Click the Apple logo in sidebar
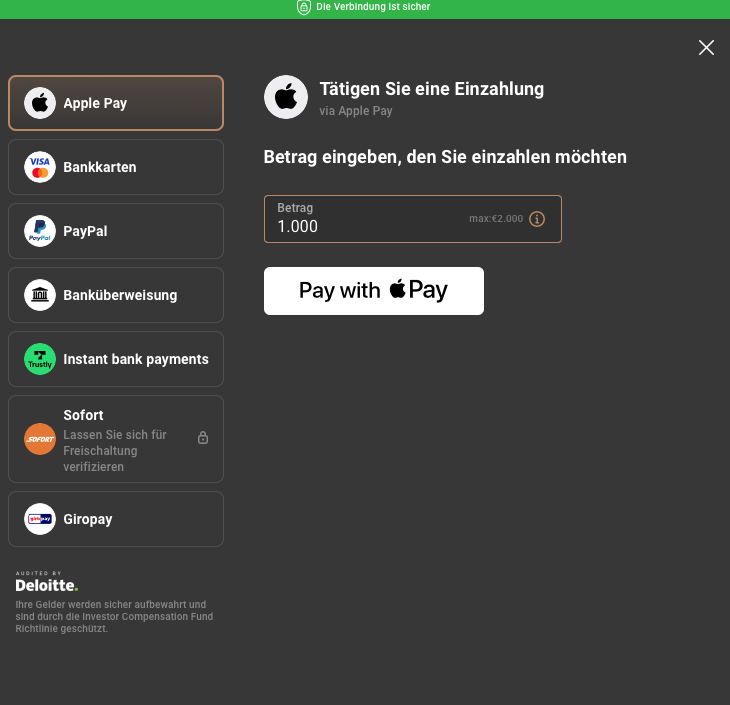Screen dimensions: 730x705 [40, 103]
